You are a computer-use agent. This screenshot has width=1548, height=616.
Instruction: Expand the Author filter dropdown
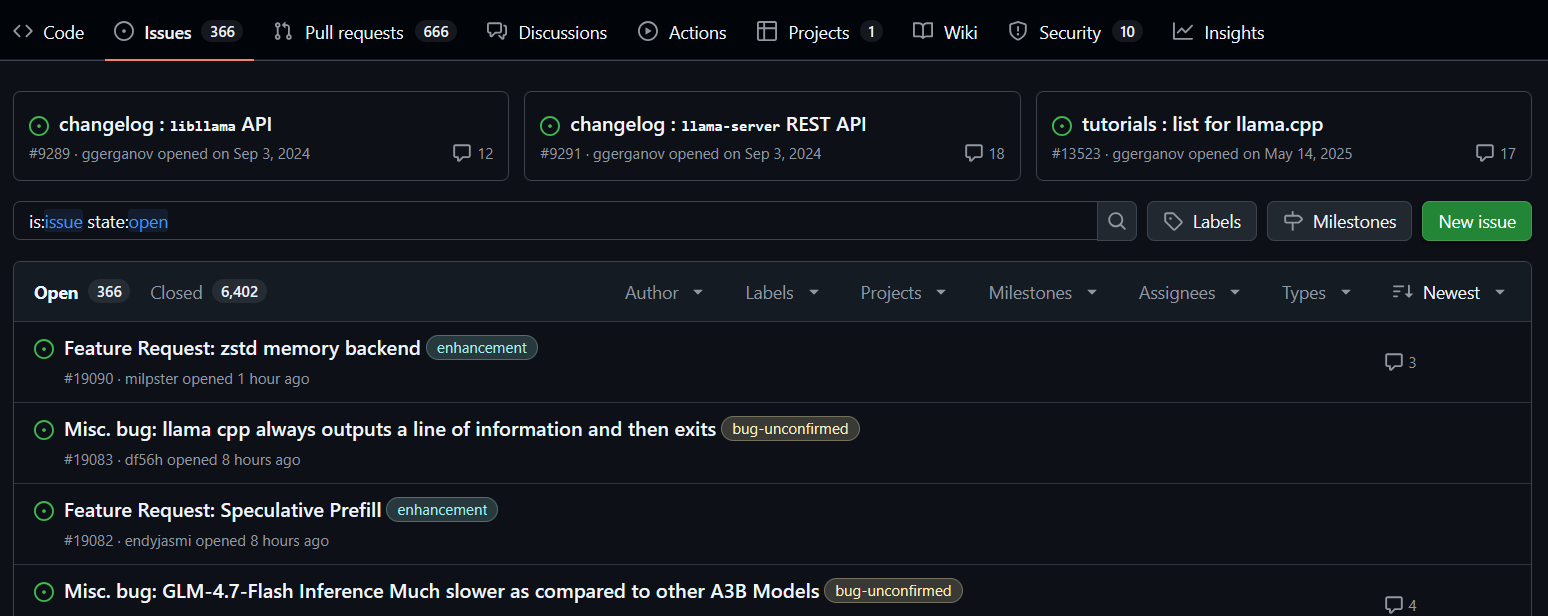click(x=664, y=293)
